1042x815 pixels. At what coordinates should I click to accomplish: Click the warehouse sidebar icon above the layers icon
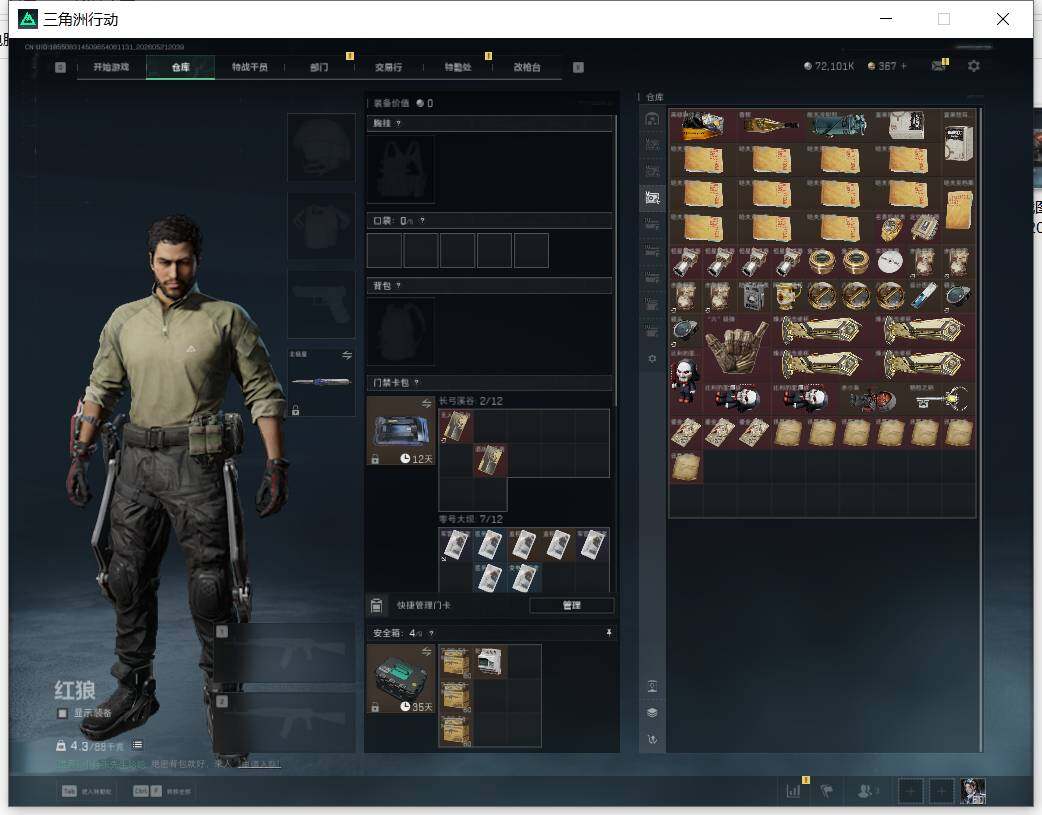tap(652, 686)
